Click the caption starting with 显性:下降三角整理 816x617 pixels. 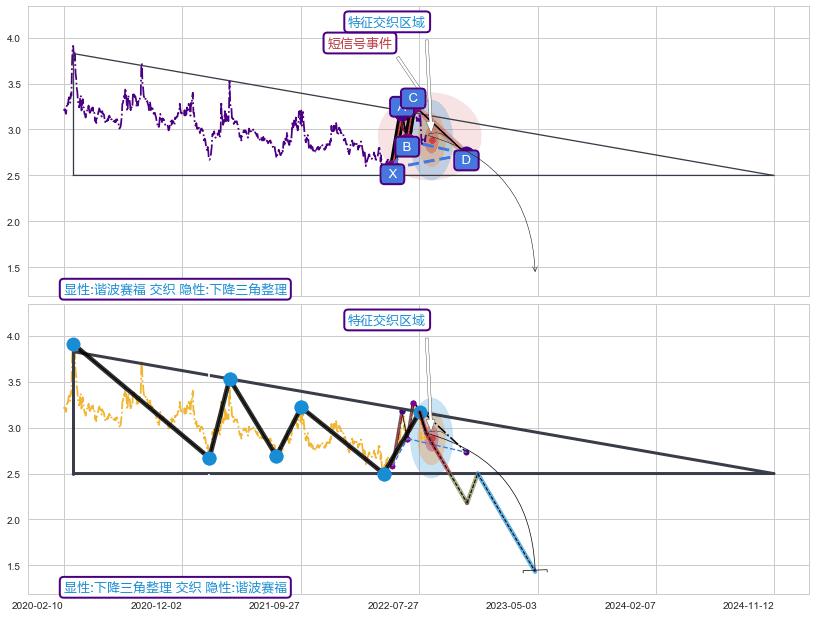pyautogui.click(x=176, y=587)
